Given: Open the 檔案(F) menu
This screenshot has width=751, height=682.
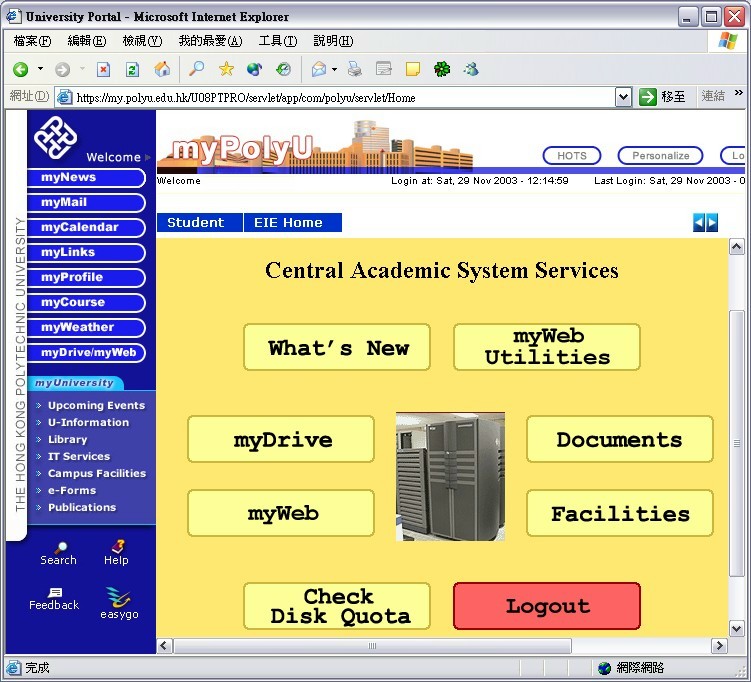Looking at the screenshot, I should (x=32, y=41).
